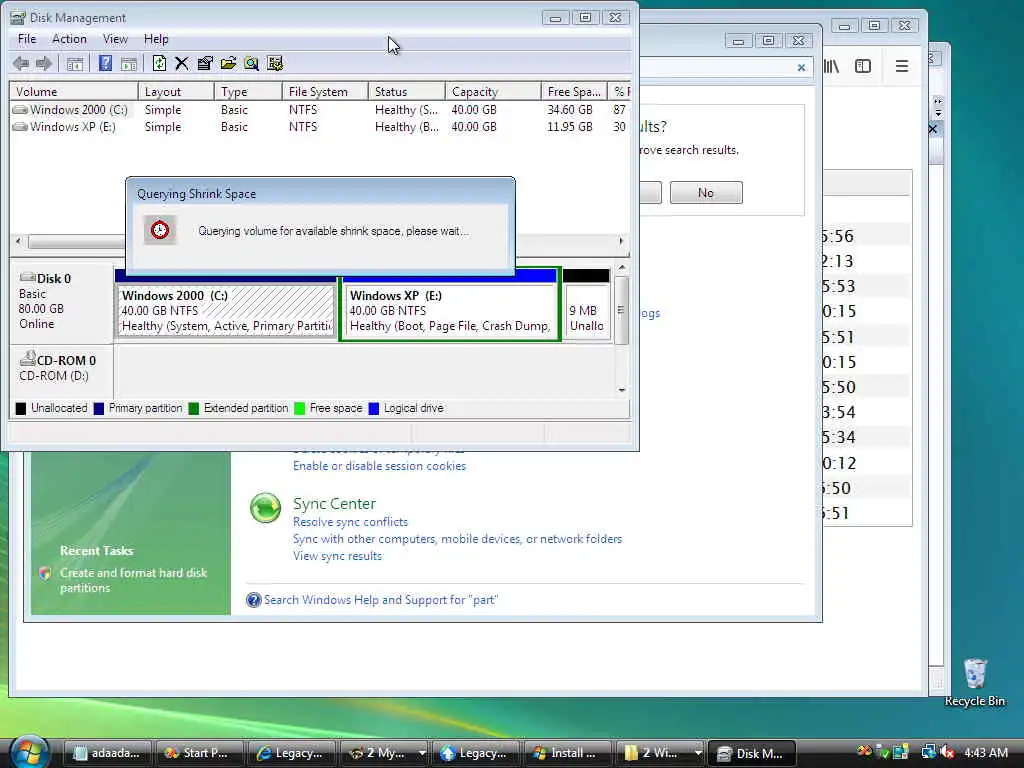Click the down arrow of disk pane scrollbar
The width and height of the screenshot is (1024, 768).
pos(622,390)
